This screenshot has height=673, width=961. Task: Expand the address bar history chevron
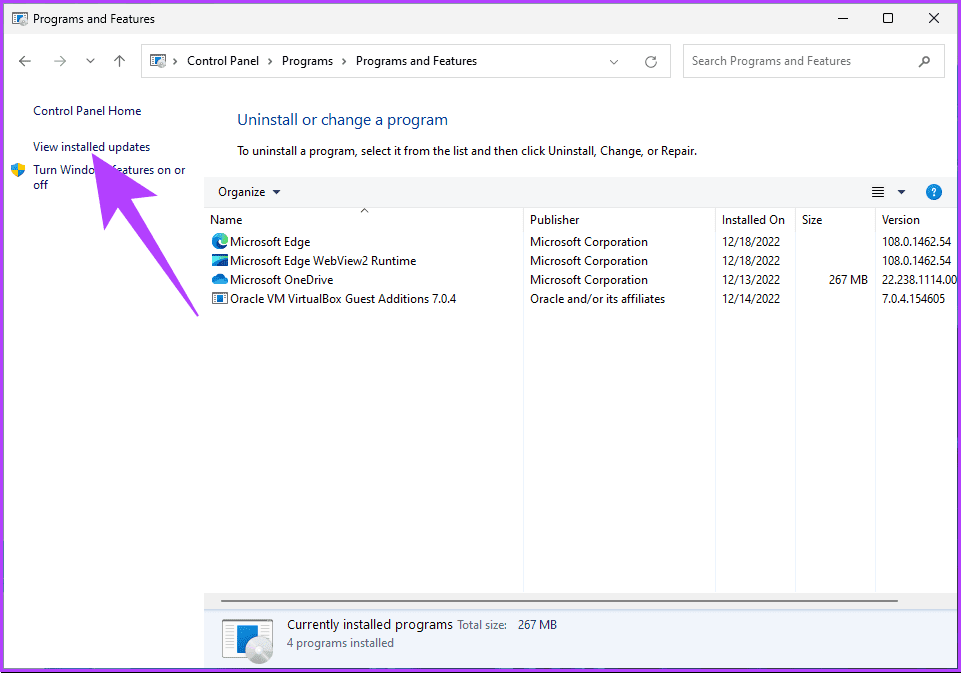(x=614, y=61)
